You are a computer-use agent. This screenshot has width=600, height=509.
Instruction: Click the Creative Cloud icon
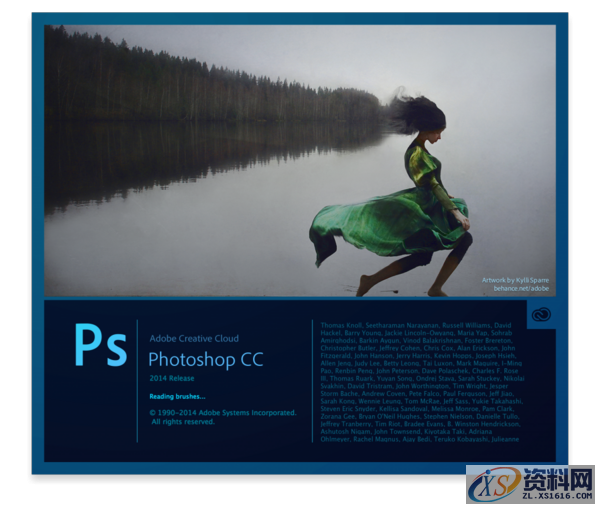[x=542, y=314]
